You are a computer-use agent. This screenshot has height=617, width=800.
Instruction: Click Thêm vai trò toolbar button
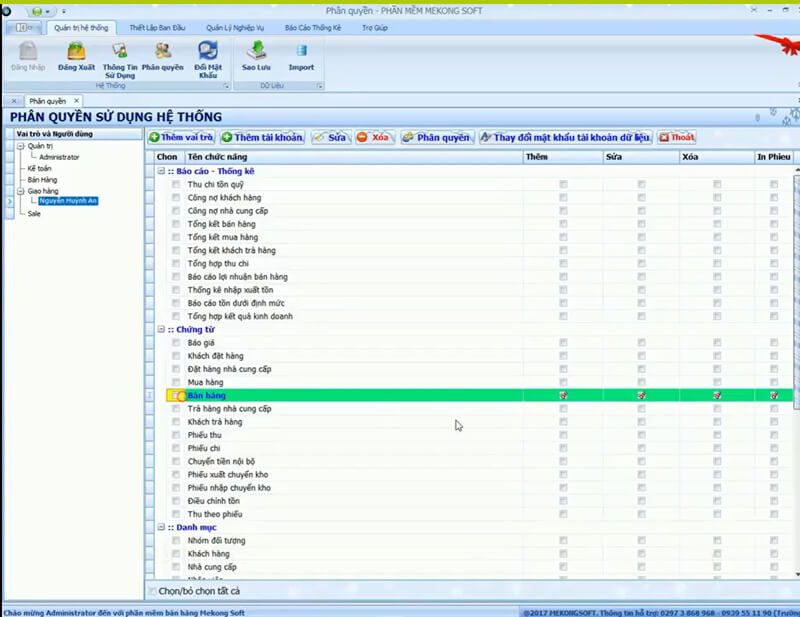click(182, 137)
